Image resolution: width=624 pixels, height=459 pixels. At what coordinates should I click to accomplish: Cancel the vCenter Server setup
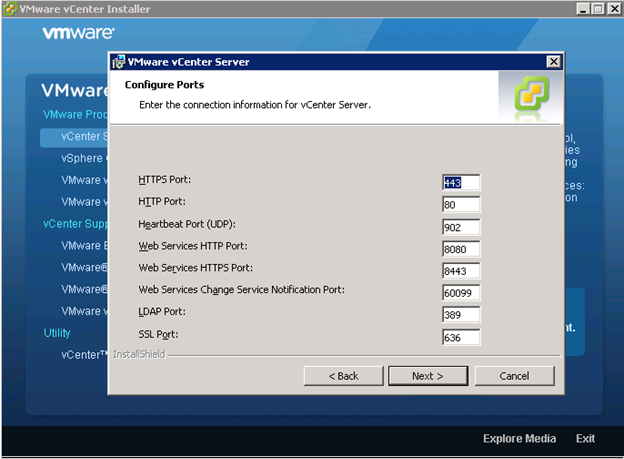click(x=514, y=376)
